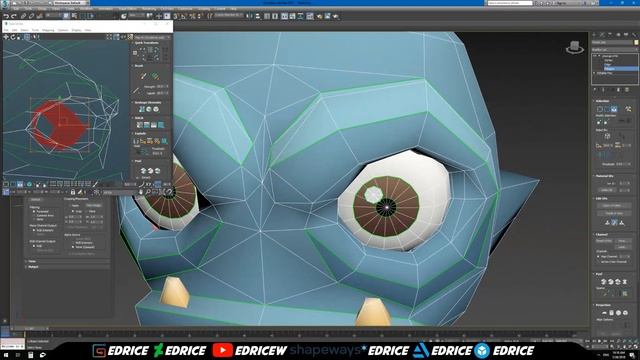The width and height of the screenshot is (640, 360).
Task: Enable Vertex sub-object mode in Edit UVWs bottom bar
Action: [x=5, y=184]
